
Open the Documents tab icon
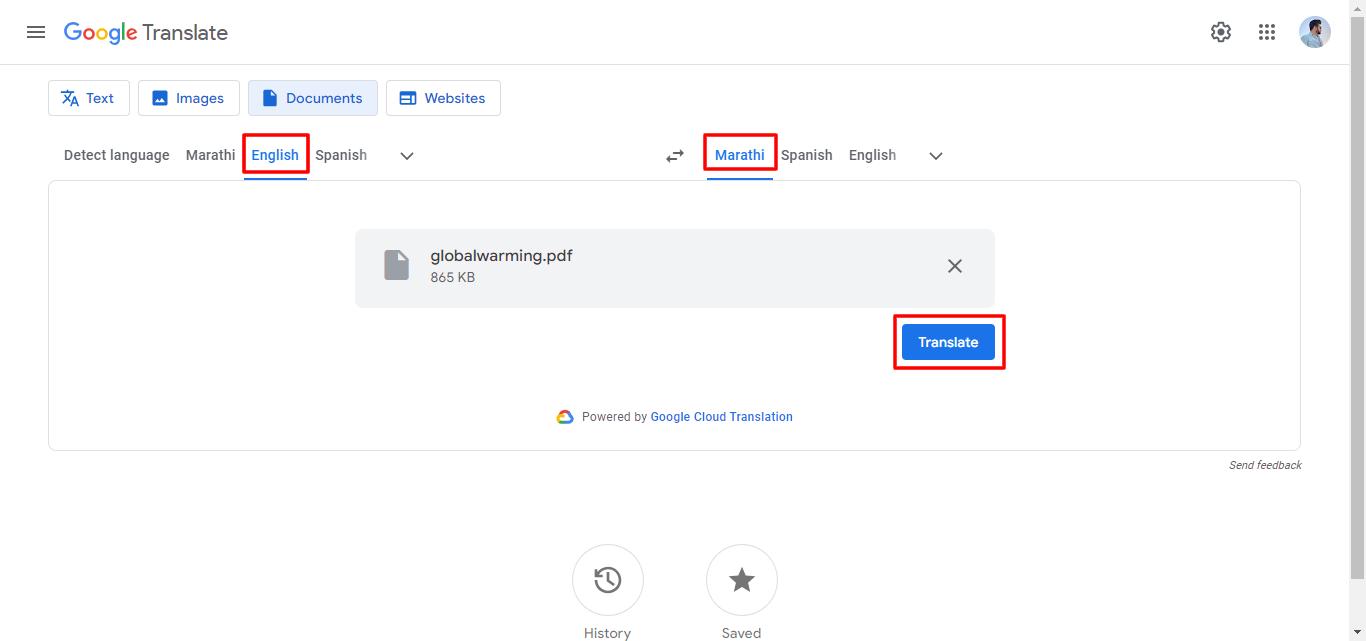tap(269, 98)
